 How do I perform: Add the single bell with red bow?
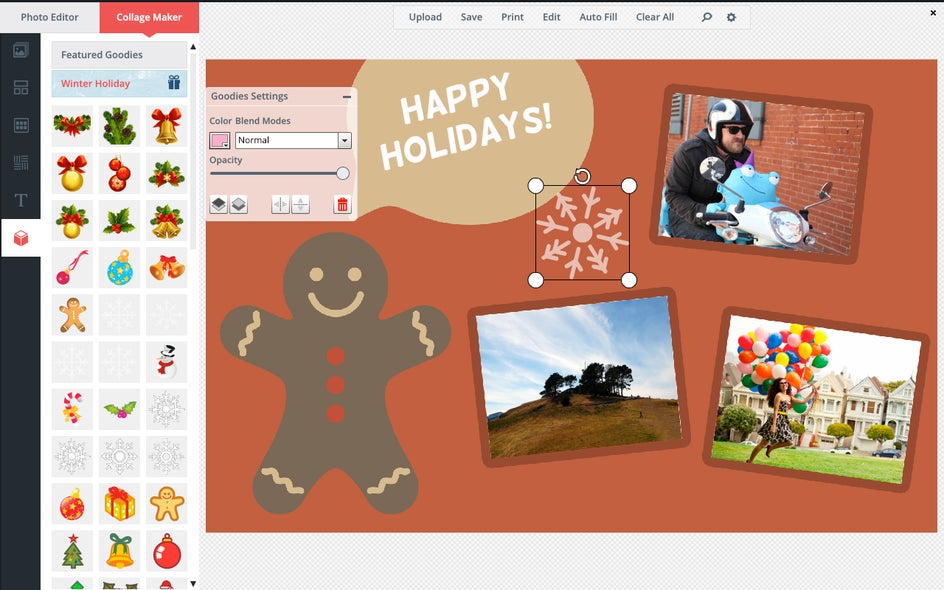pos(166,125)
